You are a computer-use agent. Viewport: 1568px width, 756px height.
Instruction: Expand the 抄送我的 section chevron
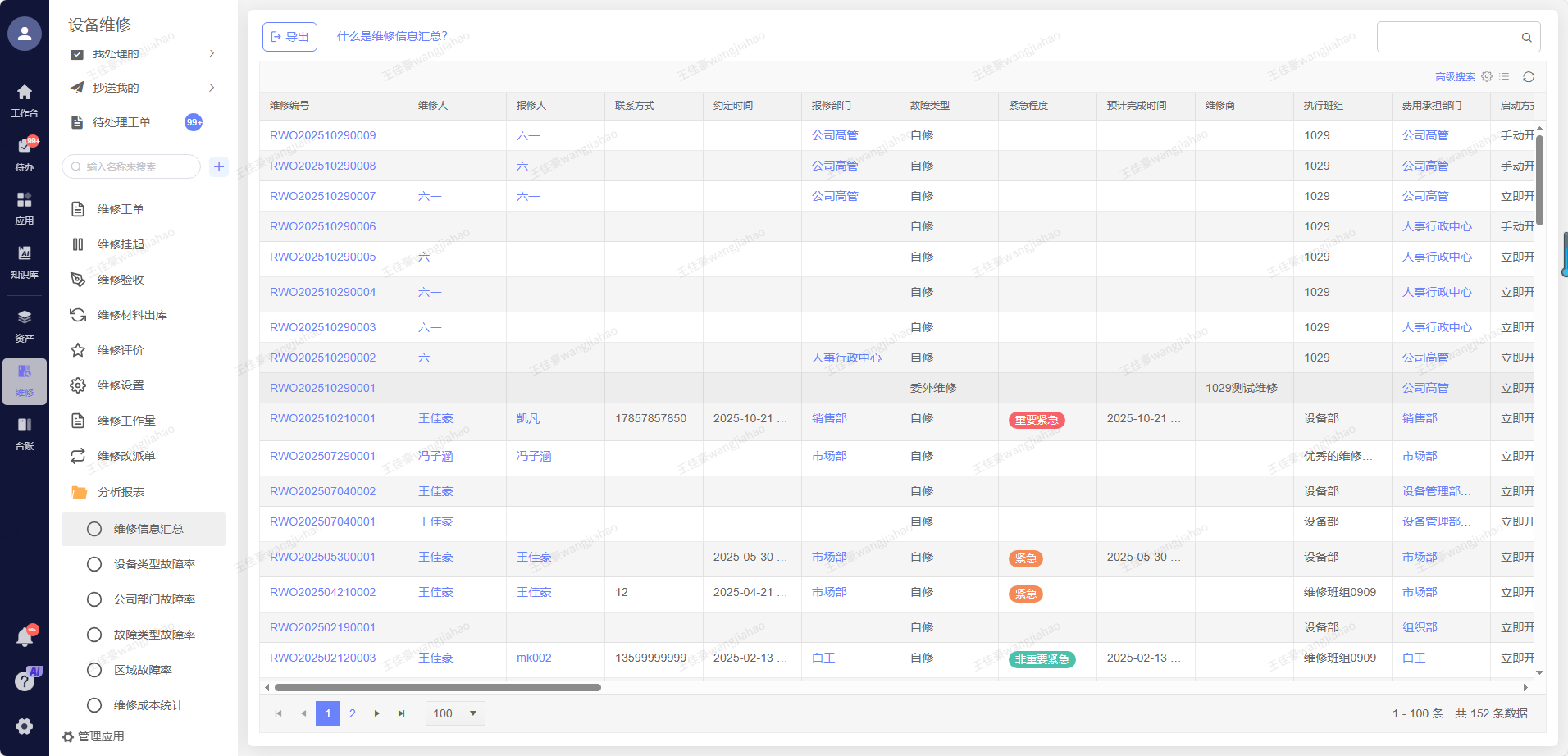point(212,88)
